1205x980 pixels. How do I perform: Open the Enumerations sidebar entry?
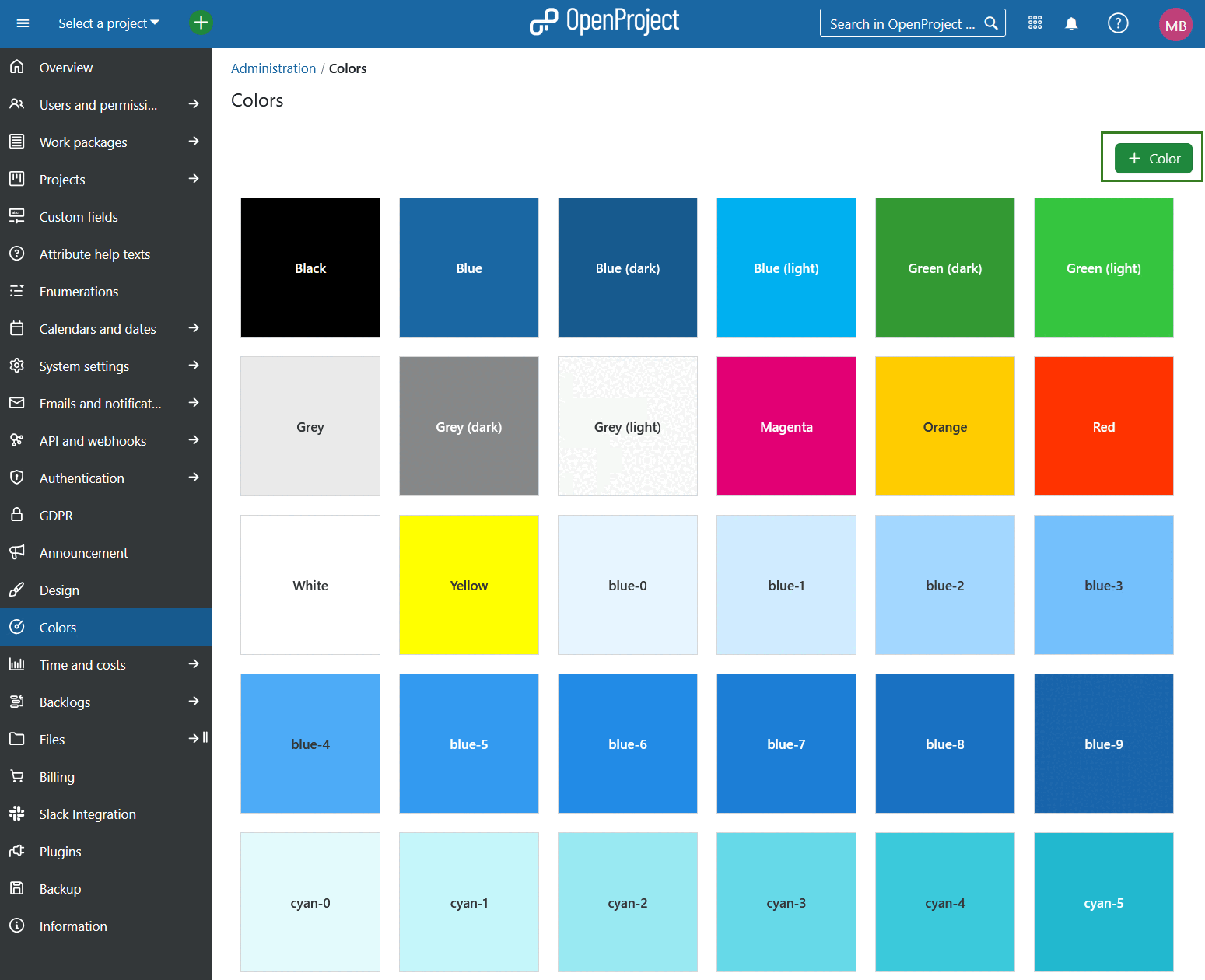79,291
